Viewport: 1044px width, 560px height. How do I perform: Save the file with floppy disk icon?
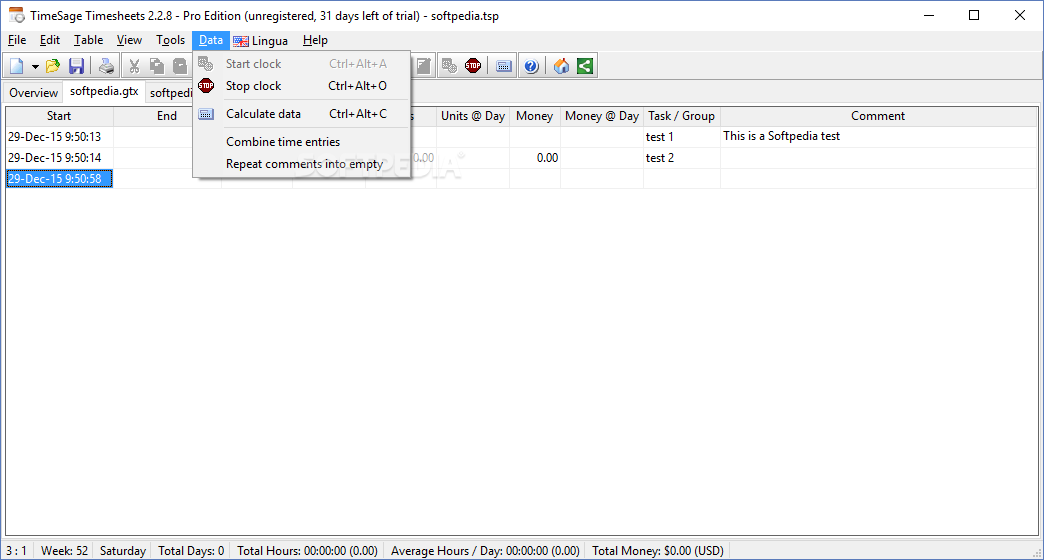click(x=77, y=66)
